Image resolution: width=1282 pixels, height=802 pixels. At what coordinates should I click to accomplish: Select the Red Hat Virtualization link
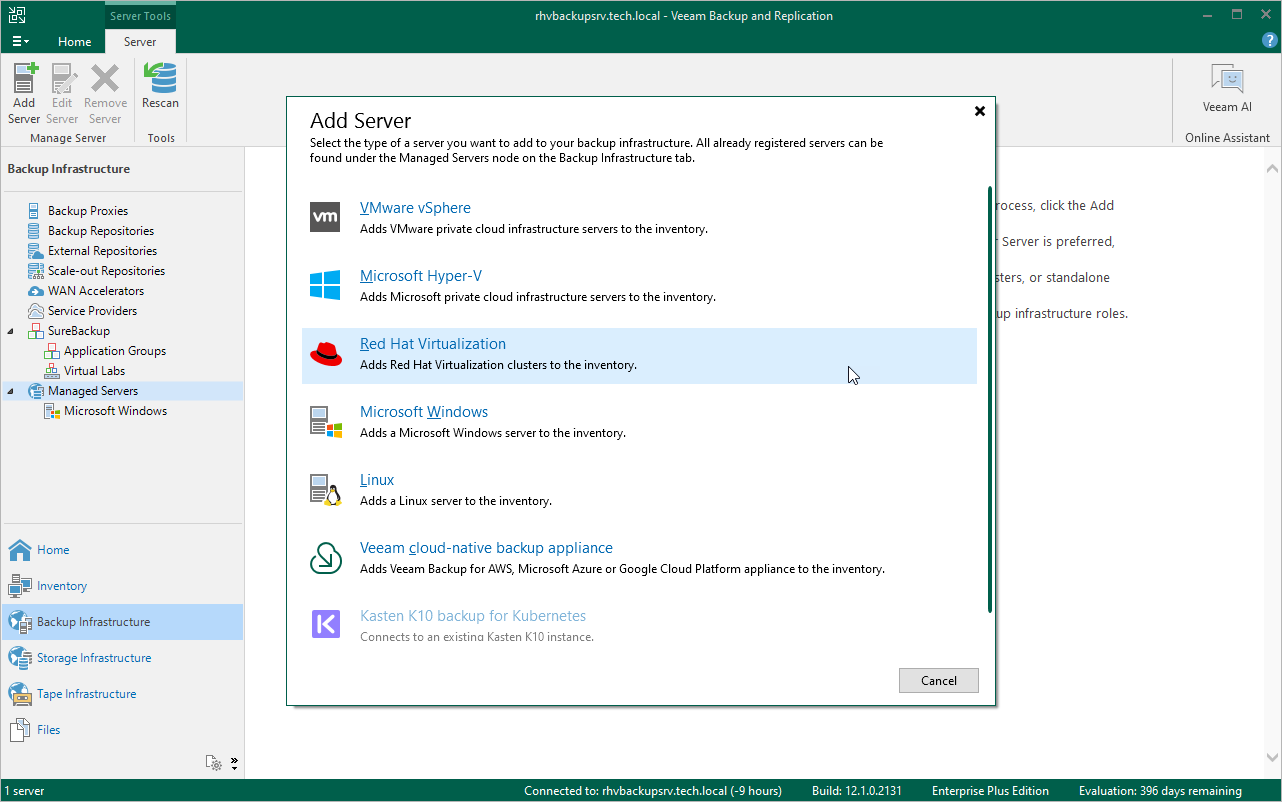[x=433, y=344]
